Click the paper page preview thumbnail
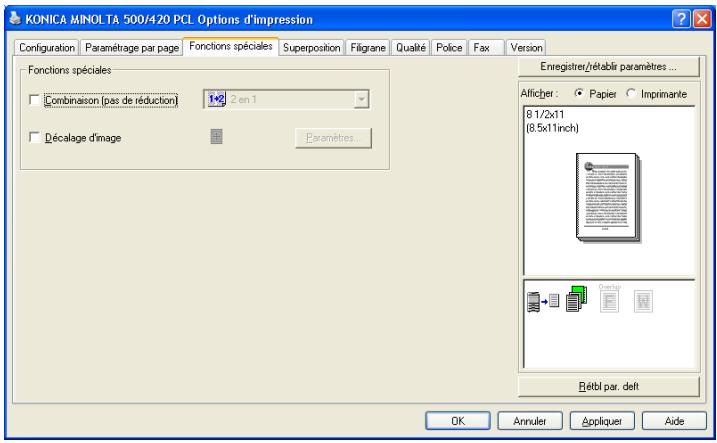 [x=608, y=197]
